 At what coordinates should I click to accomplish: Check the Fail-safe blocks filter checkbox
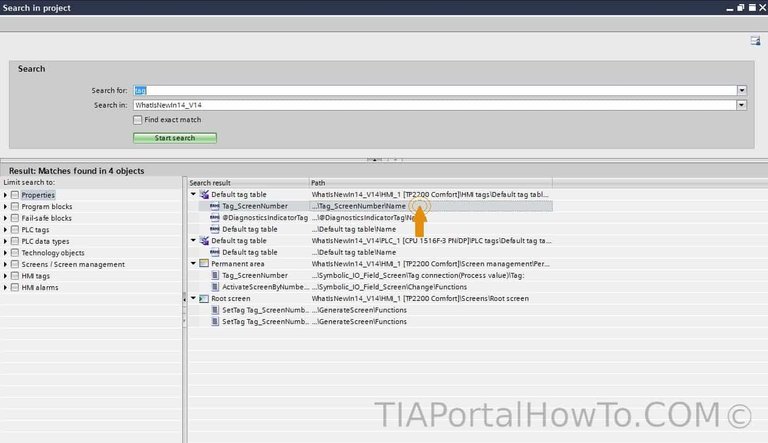point(15,218)
